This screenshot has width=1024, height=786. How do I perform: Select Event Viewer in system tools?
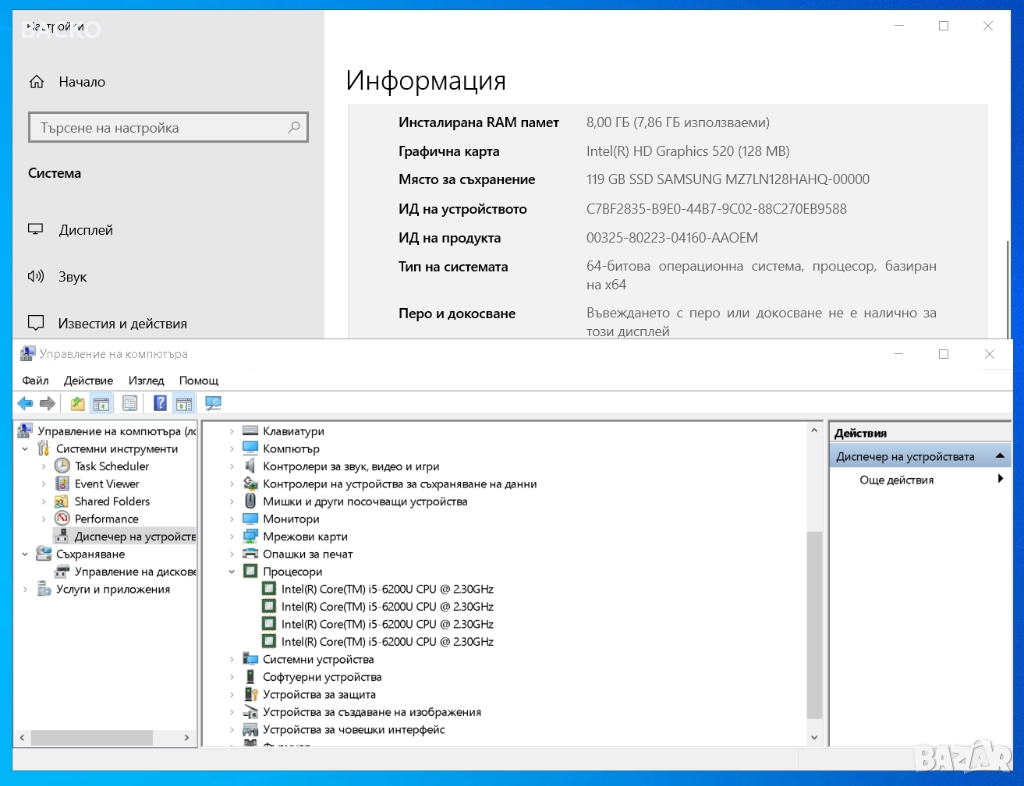(x=106, y=484)
